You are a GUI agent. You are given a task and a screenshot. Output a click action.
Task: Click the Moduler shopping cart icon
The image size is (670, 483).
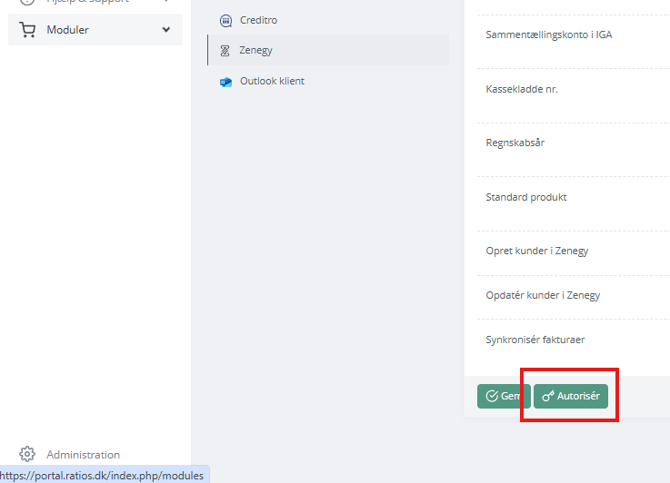point(28,30)
